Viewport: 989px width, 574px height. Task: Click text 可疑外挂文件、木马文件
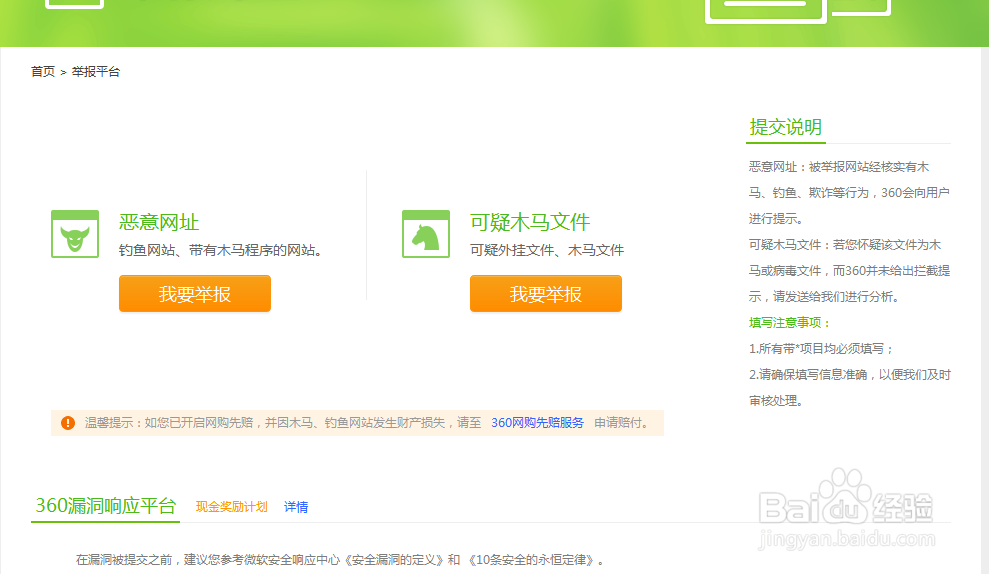(x=547, y=250)
